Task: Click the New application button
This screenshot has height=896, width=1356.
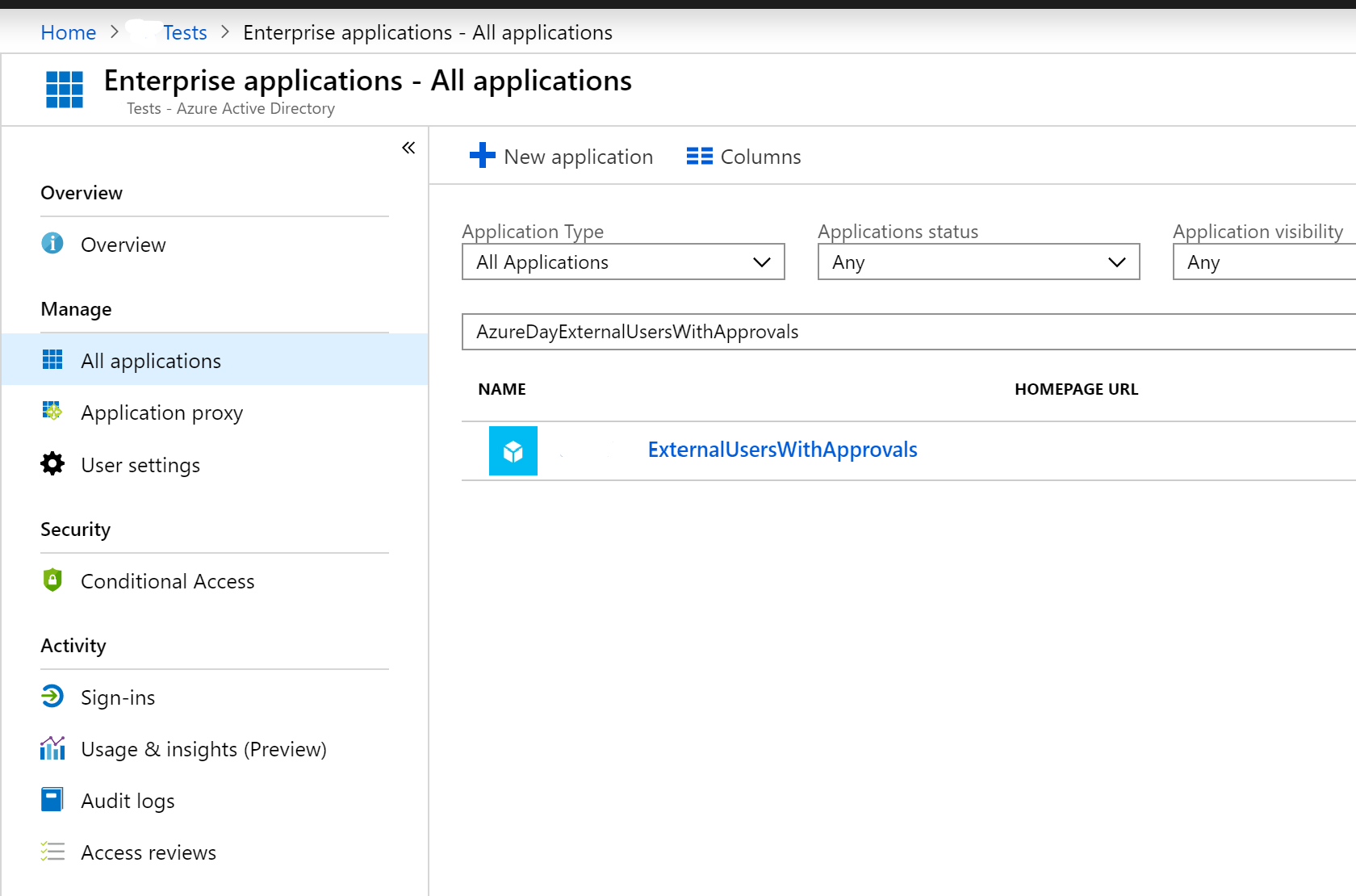Action: 561,156
